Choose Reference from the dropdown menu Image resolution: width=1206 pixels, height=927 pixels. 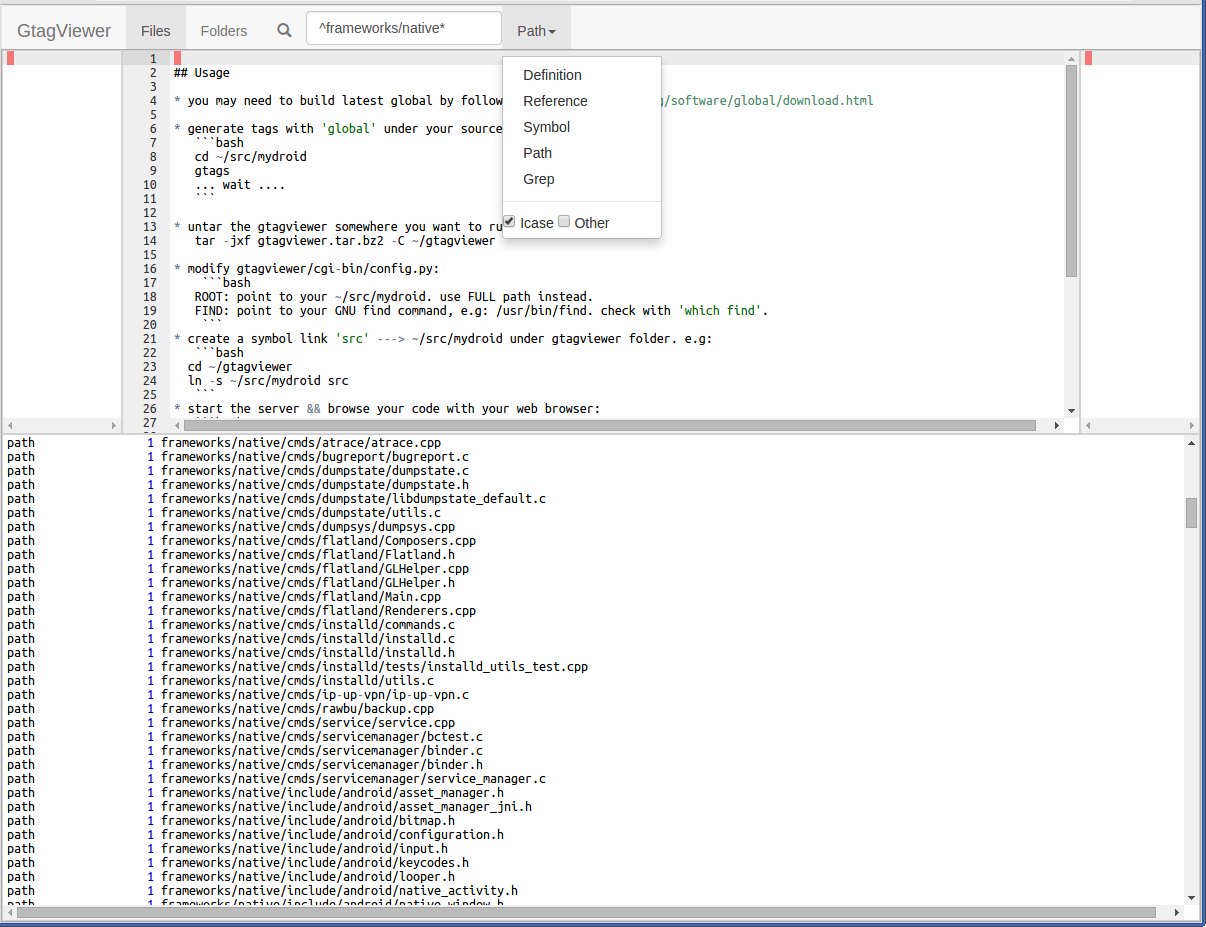pyautogui.click(x=555, y=101)
